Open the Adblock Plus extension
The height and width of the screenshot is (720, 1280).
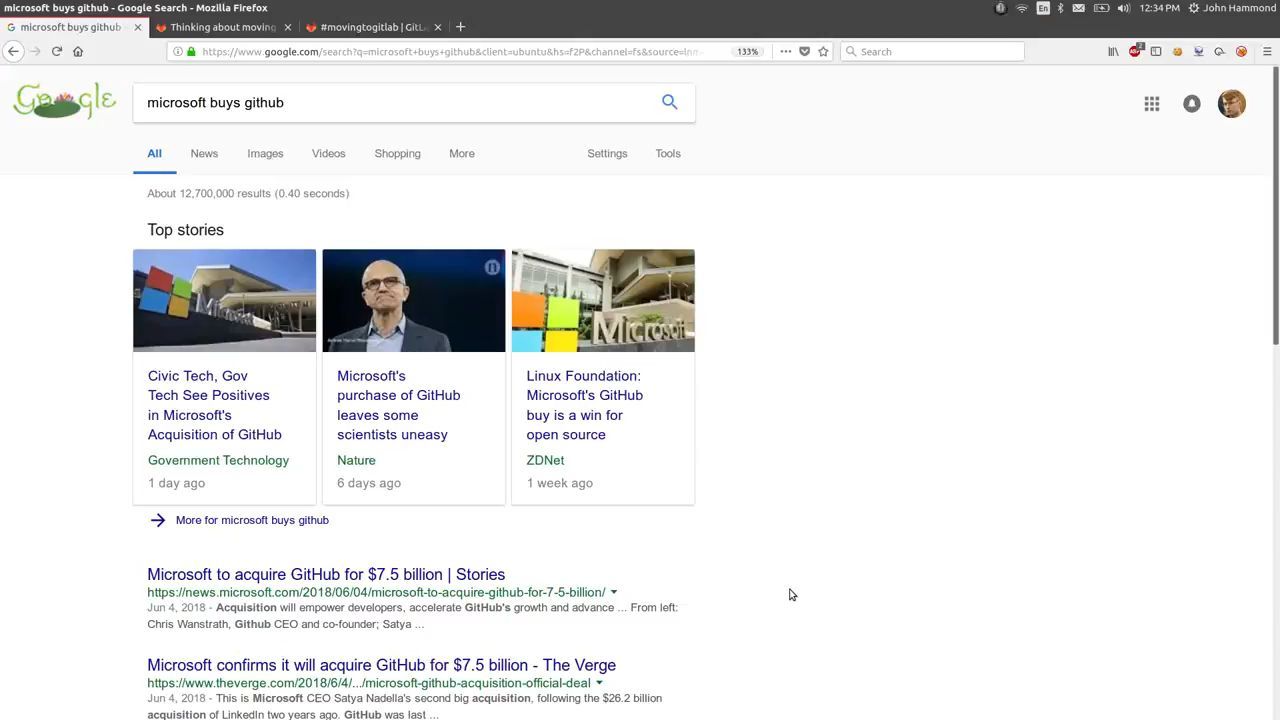pos(1135,51)
